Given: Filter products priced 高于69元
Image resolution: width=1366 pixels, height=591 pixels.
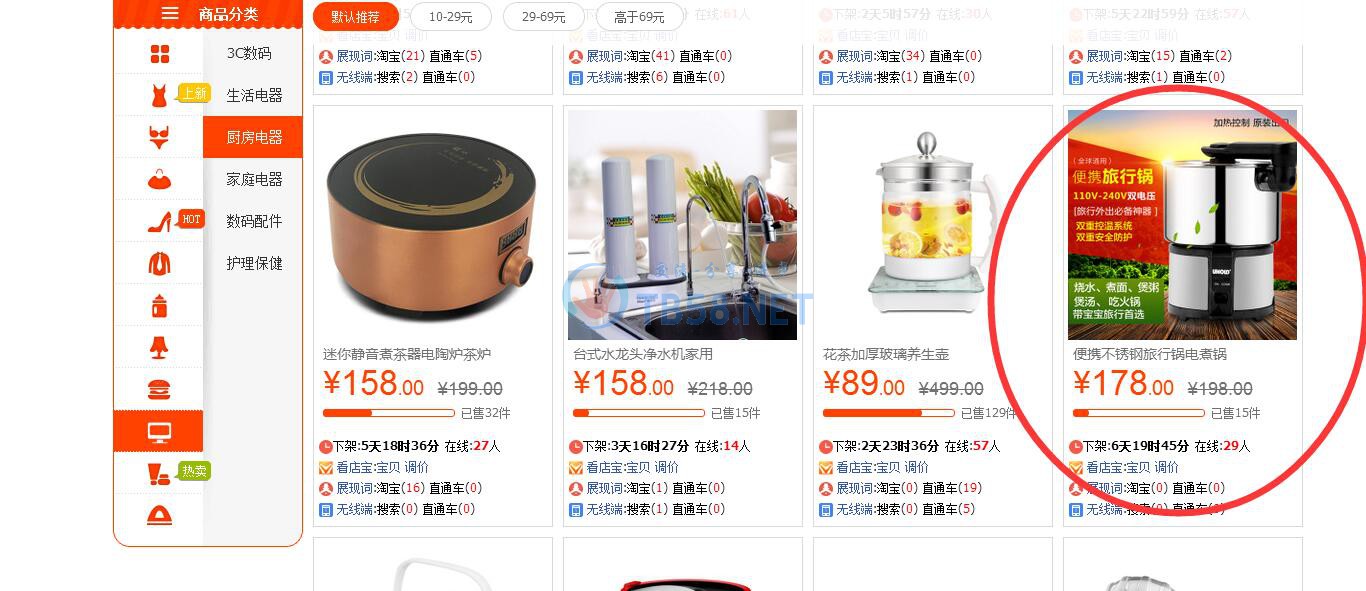Looking at the screenshot, I should 640,17.
